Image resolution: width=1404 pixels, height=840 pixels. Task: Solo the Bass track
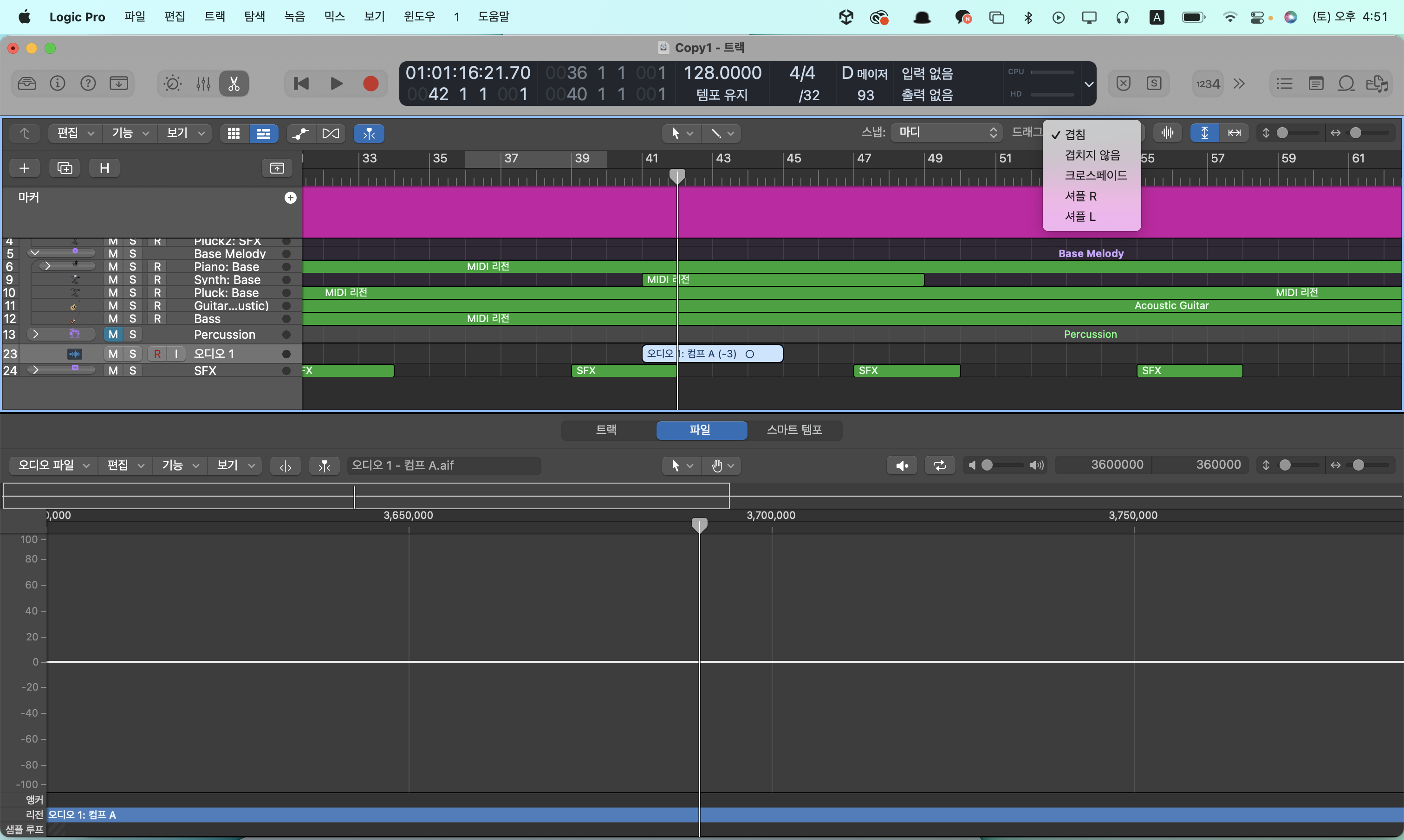pyautogui.click(x=132, y=319)
